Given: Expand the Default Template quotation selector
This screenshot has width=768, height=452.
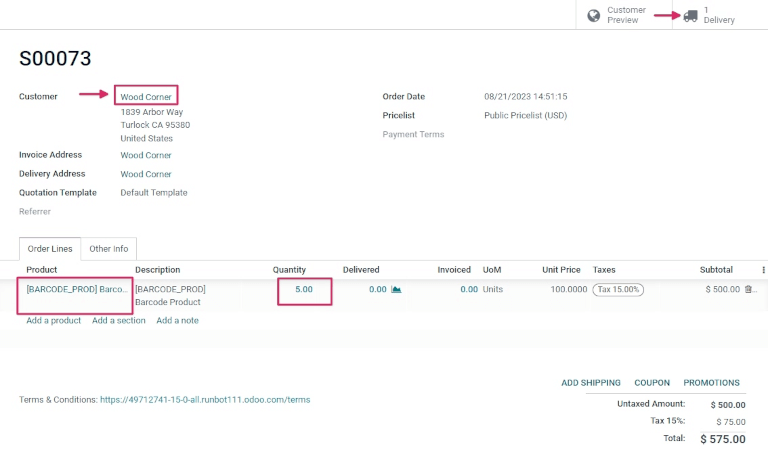Looking at the screenshot, I should click(153, 193).
